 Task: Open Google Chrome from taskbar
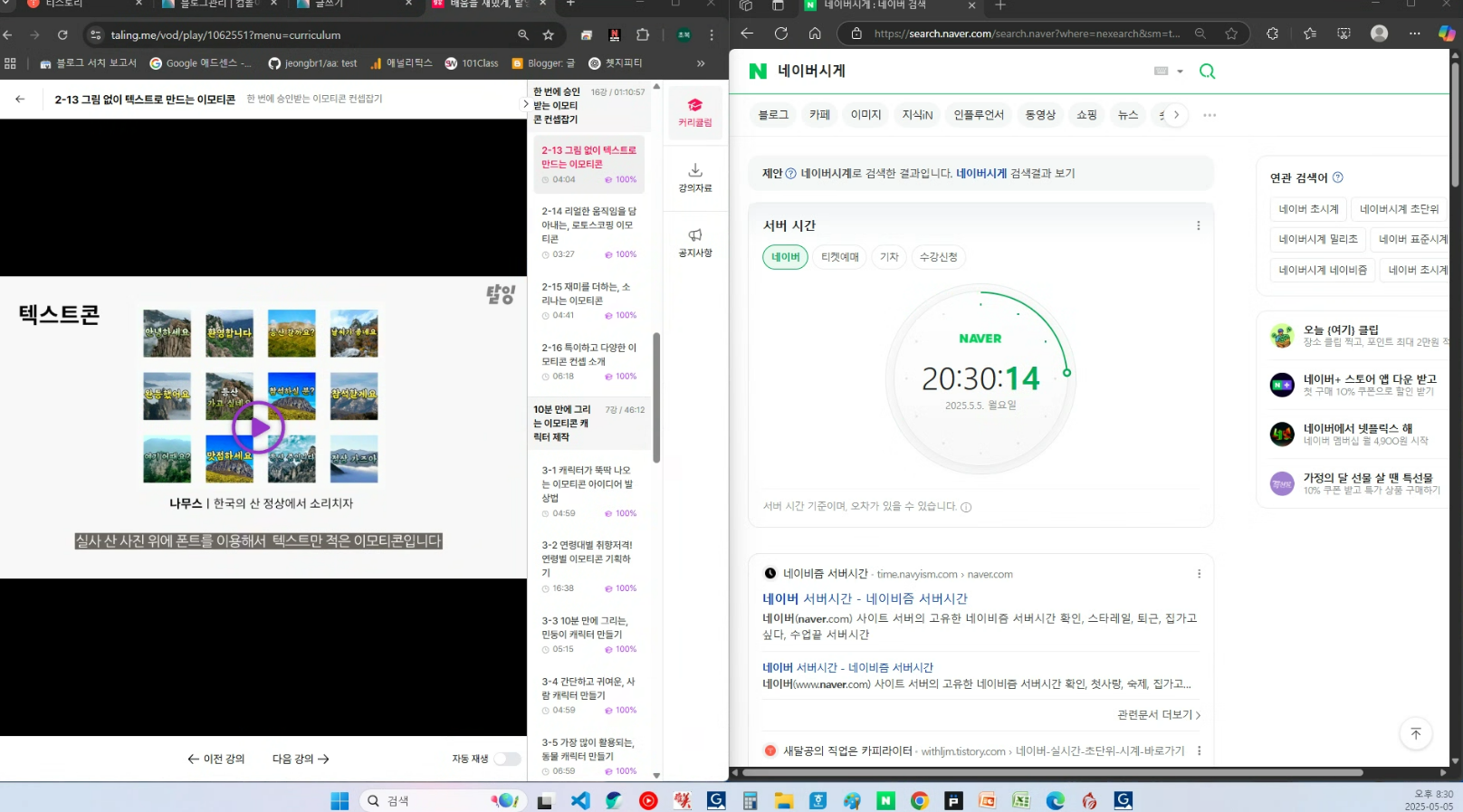pyautogui.click(x=920, y=800)
